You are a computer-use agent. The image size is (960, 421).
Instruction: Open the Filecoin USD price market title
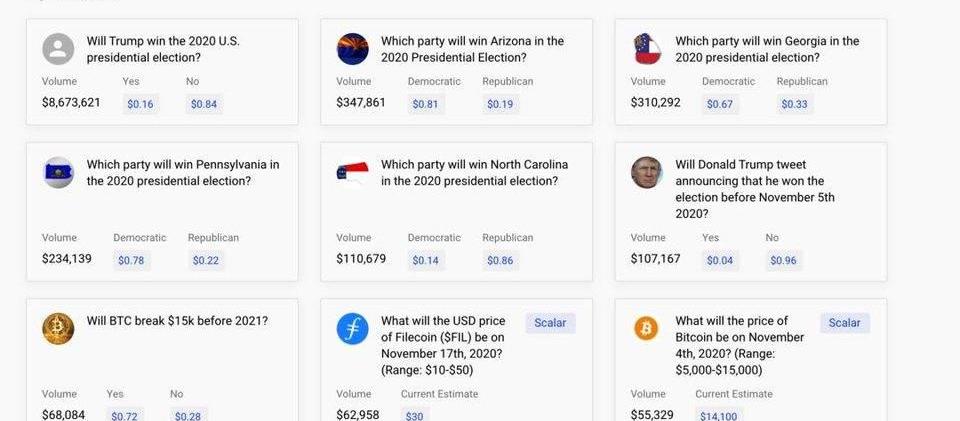point(443,345)
